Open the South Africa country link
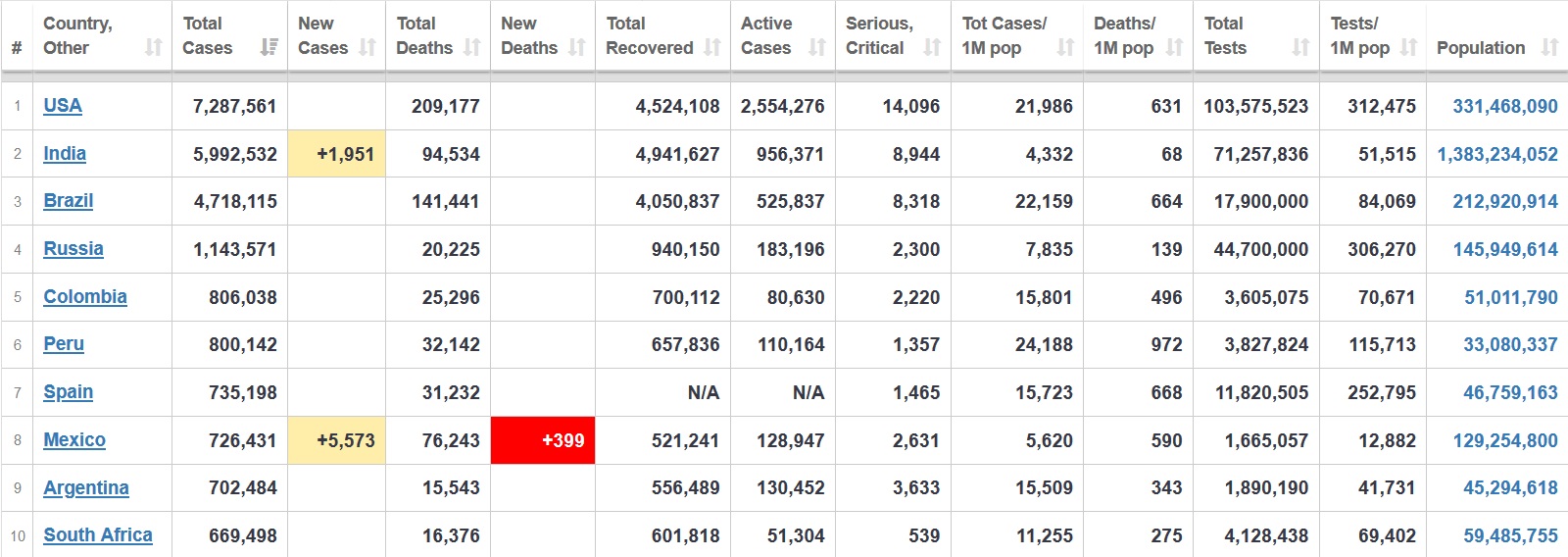 pyautogui.click(x=98, y=535)
